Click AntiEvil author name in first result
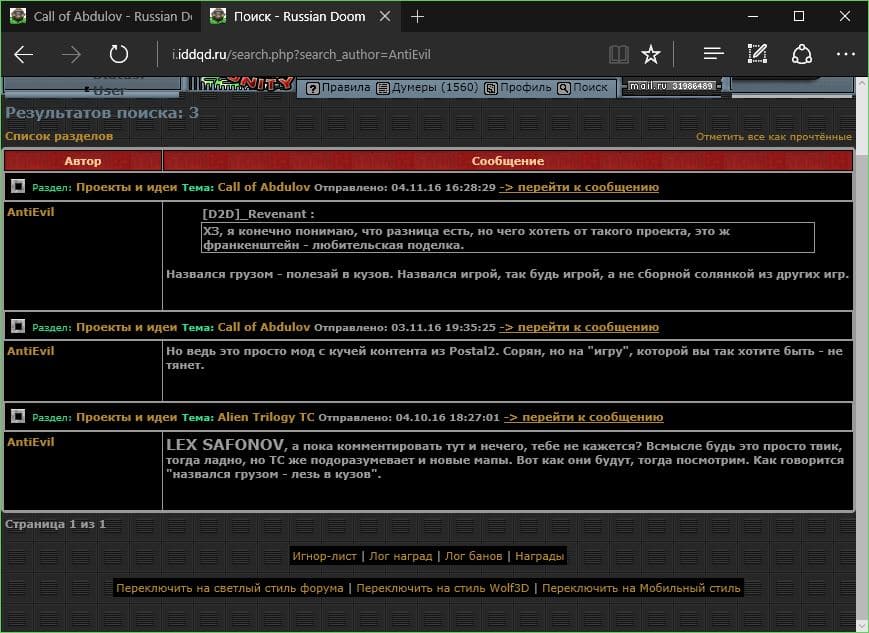 click(30, 212)
